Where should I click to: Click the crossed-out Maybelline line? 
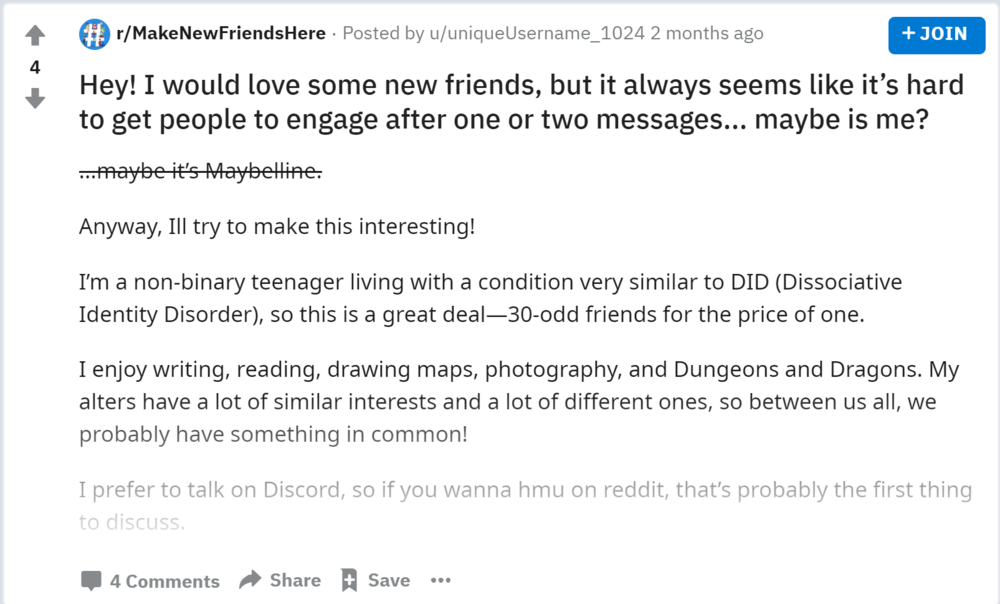[x=200, y=171]
